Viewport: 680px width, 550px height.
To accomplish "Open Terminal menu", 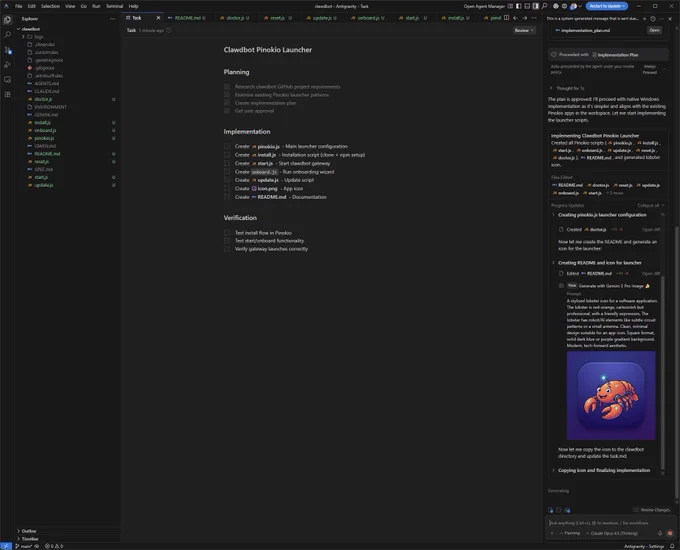I will pyautogui.click(x=114, y=6).
